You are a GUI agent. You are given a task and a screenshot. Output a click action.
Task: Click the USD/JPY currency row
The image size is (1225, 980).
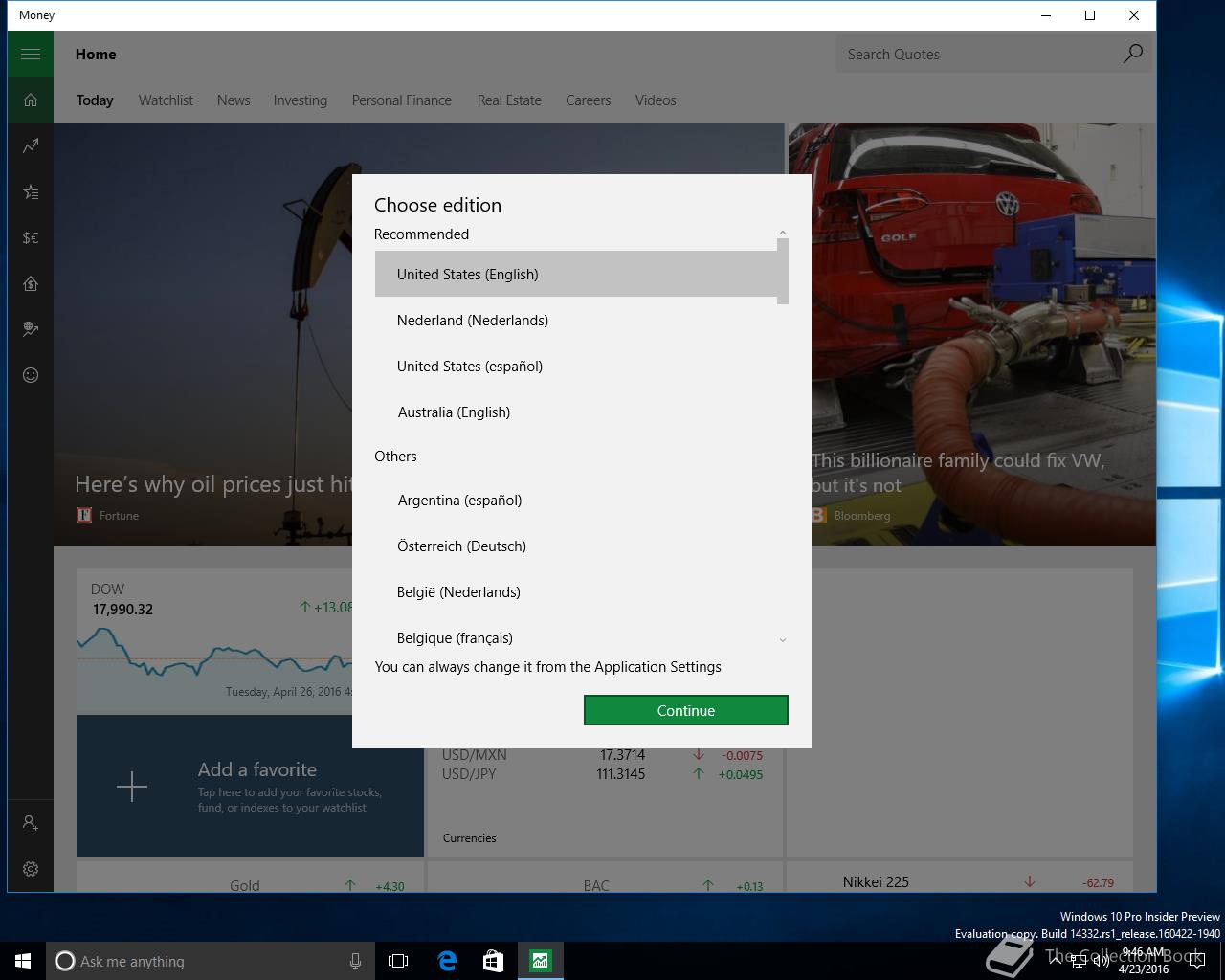603,774
